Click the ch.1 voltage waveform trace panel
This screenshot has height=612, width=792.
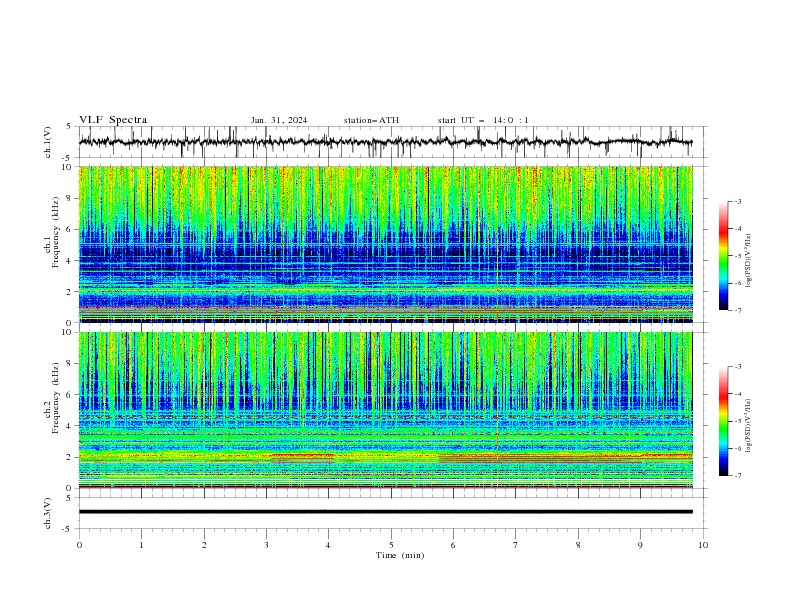click(393, 142)
